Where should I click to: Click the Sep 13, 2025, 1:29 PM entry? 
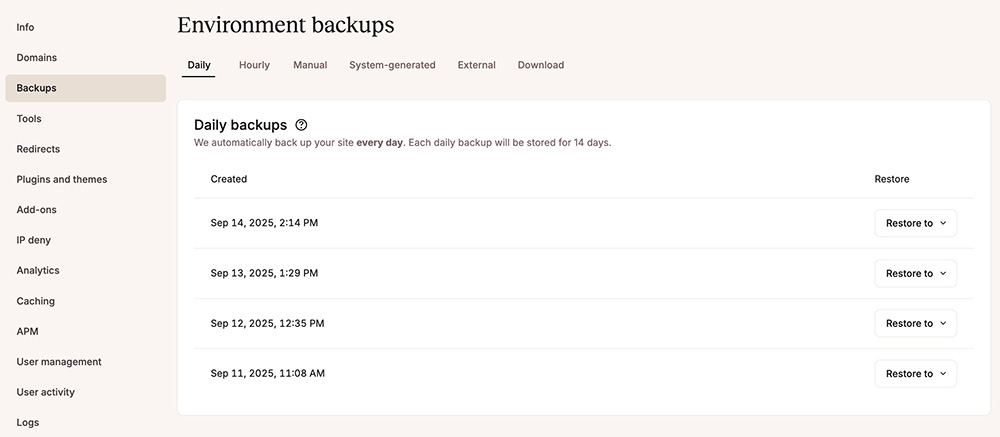[264, 273]
